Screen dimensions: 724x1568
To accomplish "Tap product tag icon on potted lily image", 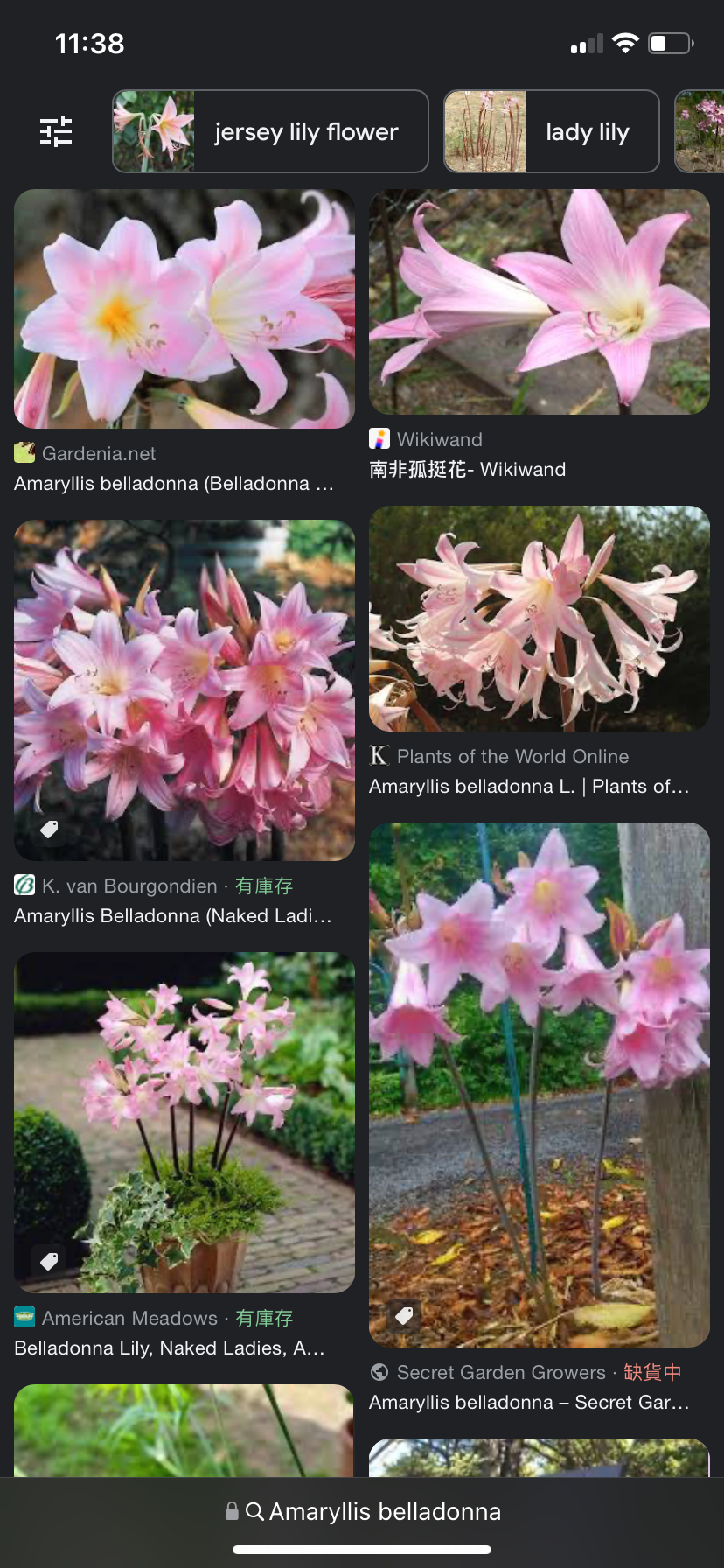I will pyautogui.click(x=50, y=1261).
